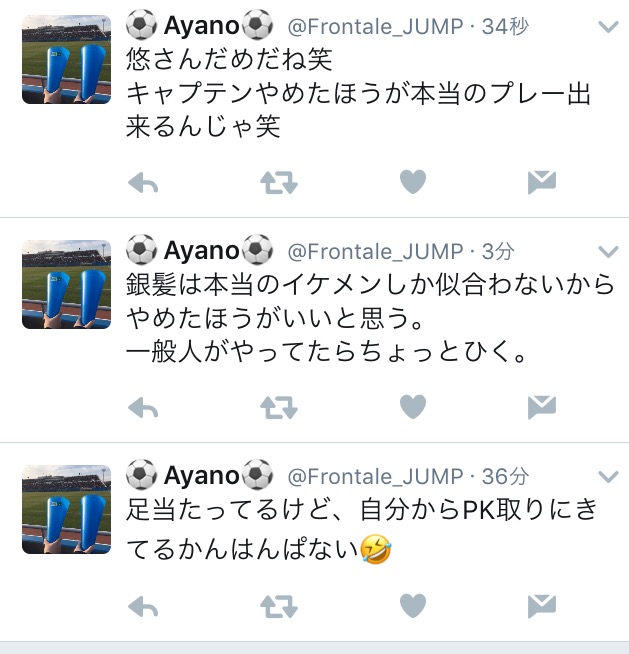Retweet the 36分 PK tweet

pyautogui.click(x=279, y=606)
